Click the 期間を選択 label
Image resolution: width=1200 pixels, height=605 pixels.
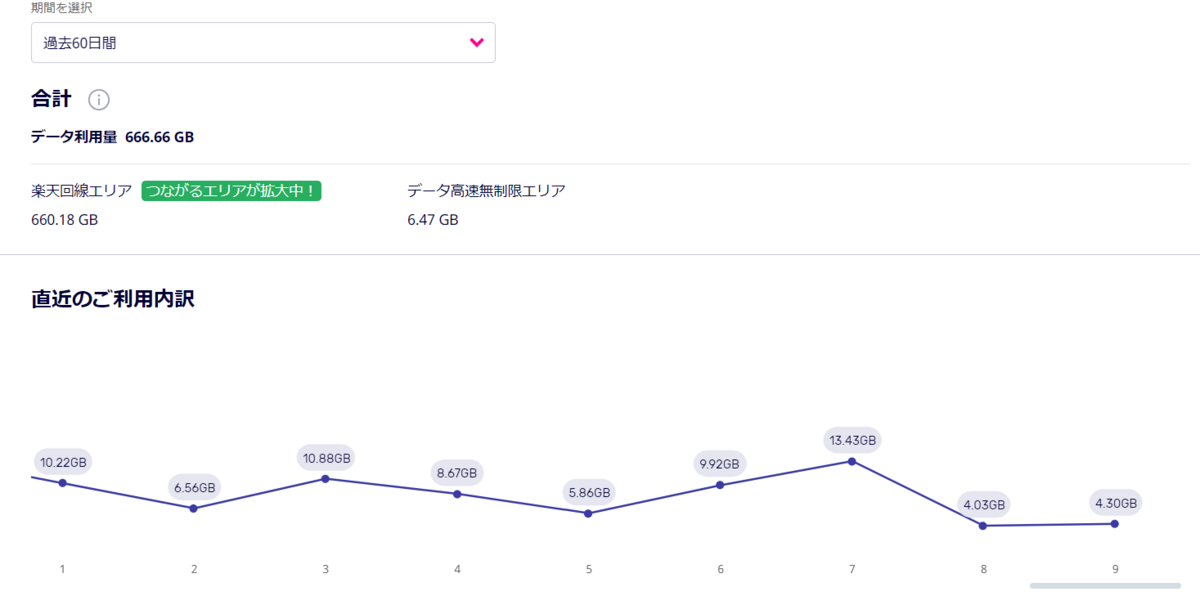62,8
